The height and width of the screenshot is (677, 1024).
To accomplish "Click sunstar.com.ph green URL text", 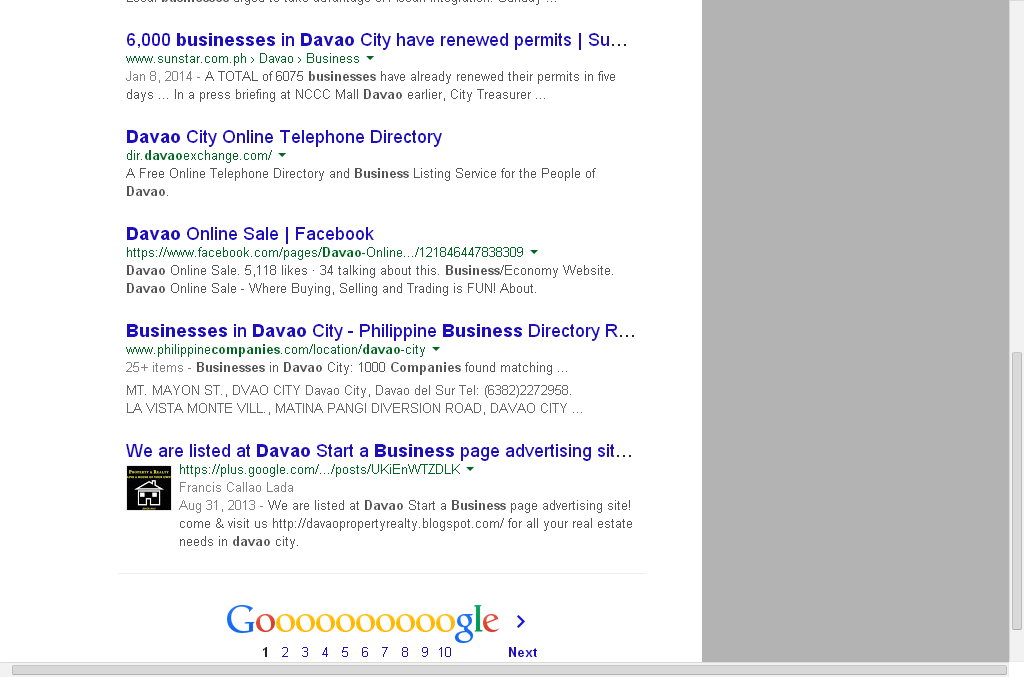I will [243, 59].
